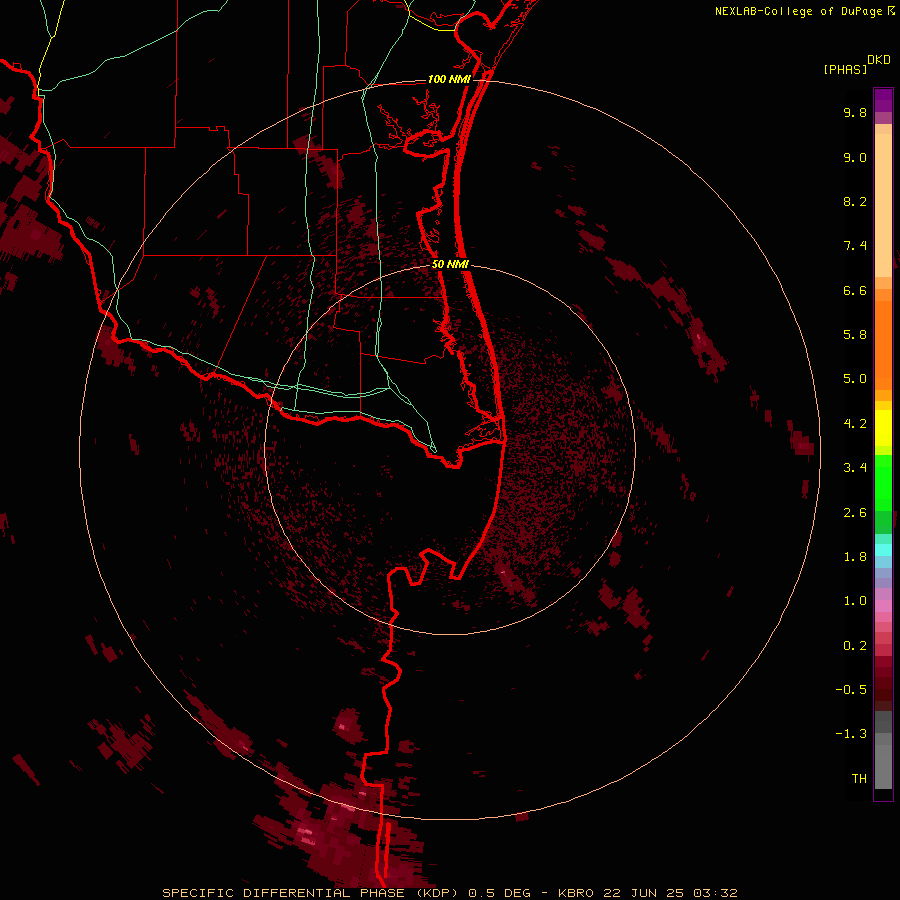Click the 0.2 color scale value
Image resolution: width=900 pixels, height=900 pixels.
[x=855, y=646]
